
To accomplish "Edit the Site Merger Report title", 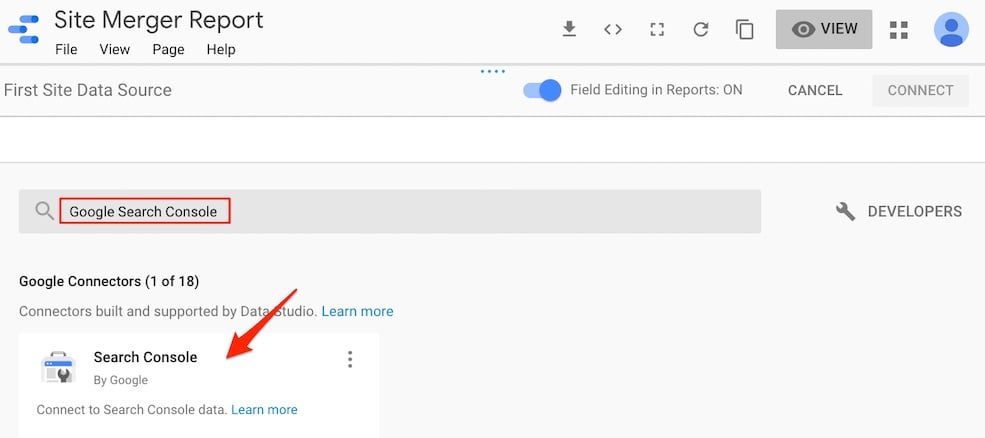I will pyautogui.click(x=158, y=20).
